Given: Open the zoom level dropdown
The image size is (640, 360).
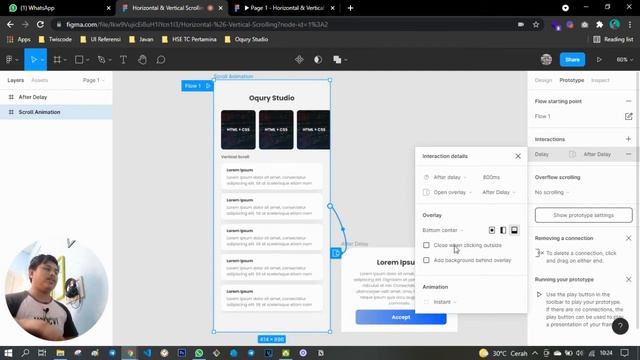Looking at the screenshot, I should pyautogui.click(x=624, y=60).
